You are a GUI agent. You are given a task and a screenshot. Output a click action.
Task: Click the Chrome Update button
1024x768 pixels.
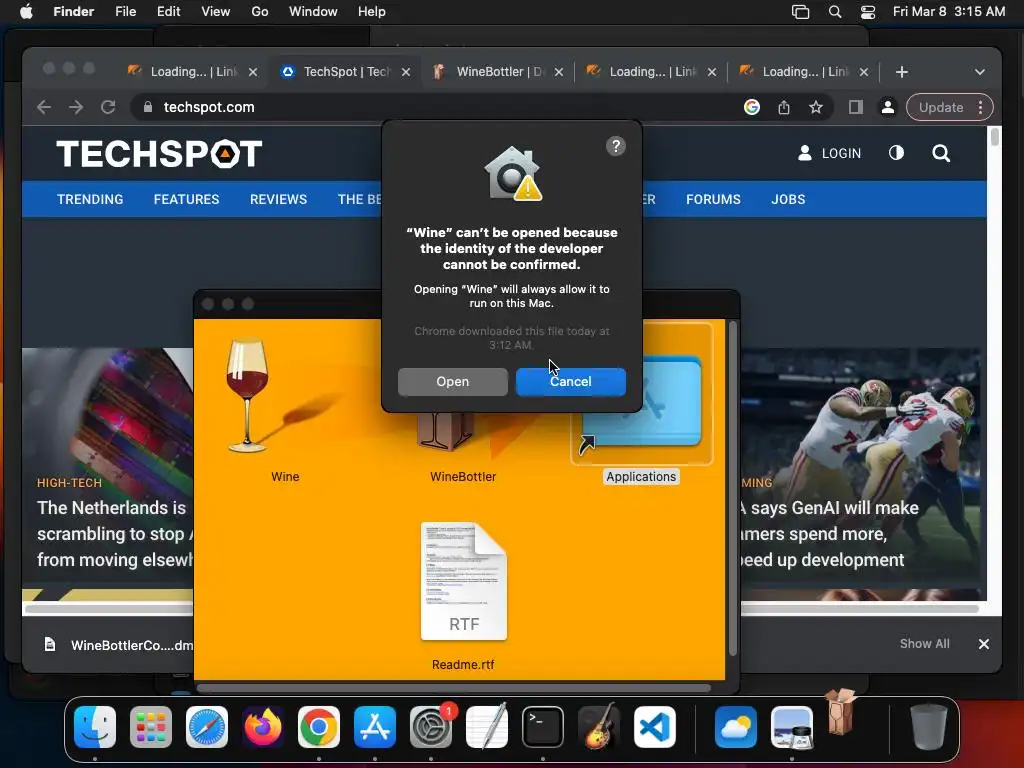pyautogui.click(x=941, y=107)
